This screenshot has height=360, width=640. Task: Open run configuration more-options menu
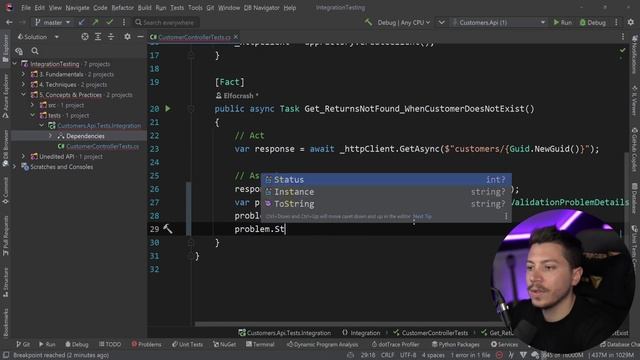pos(616,22)
